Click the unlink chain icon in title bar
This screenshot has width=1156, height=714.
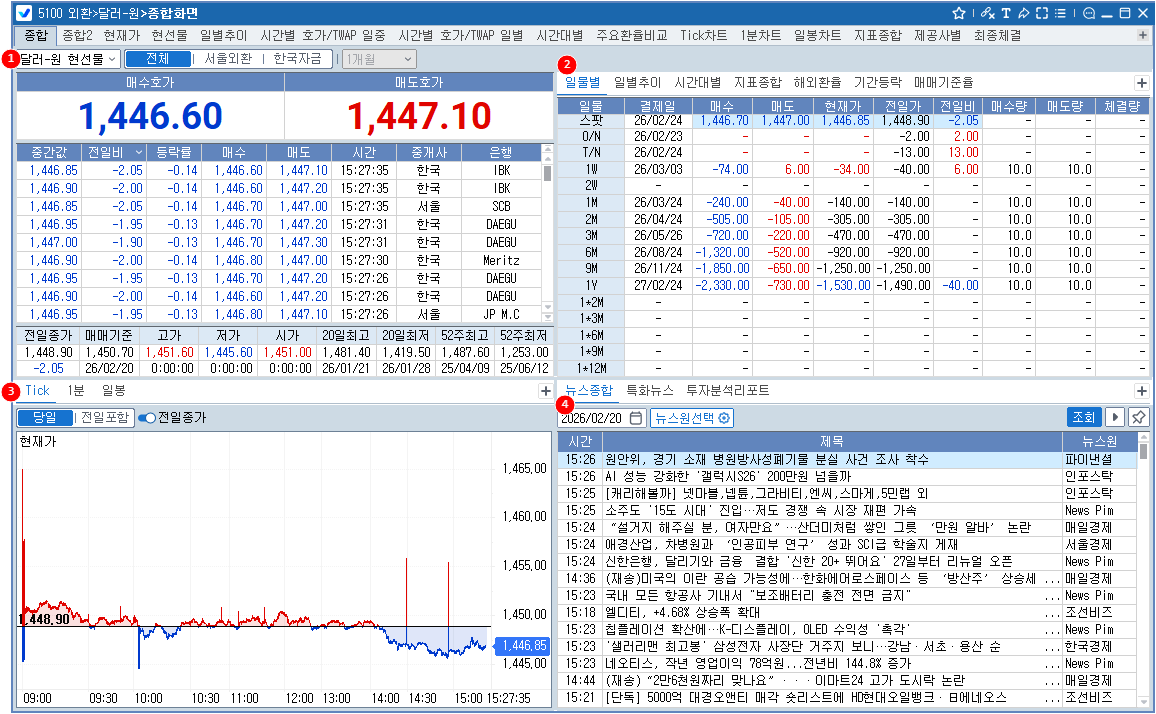(x=988, y=13)
